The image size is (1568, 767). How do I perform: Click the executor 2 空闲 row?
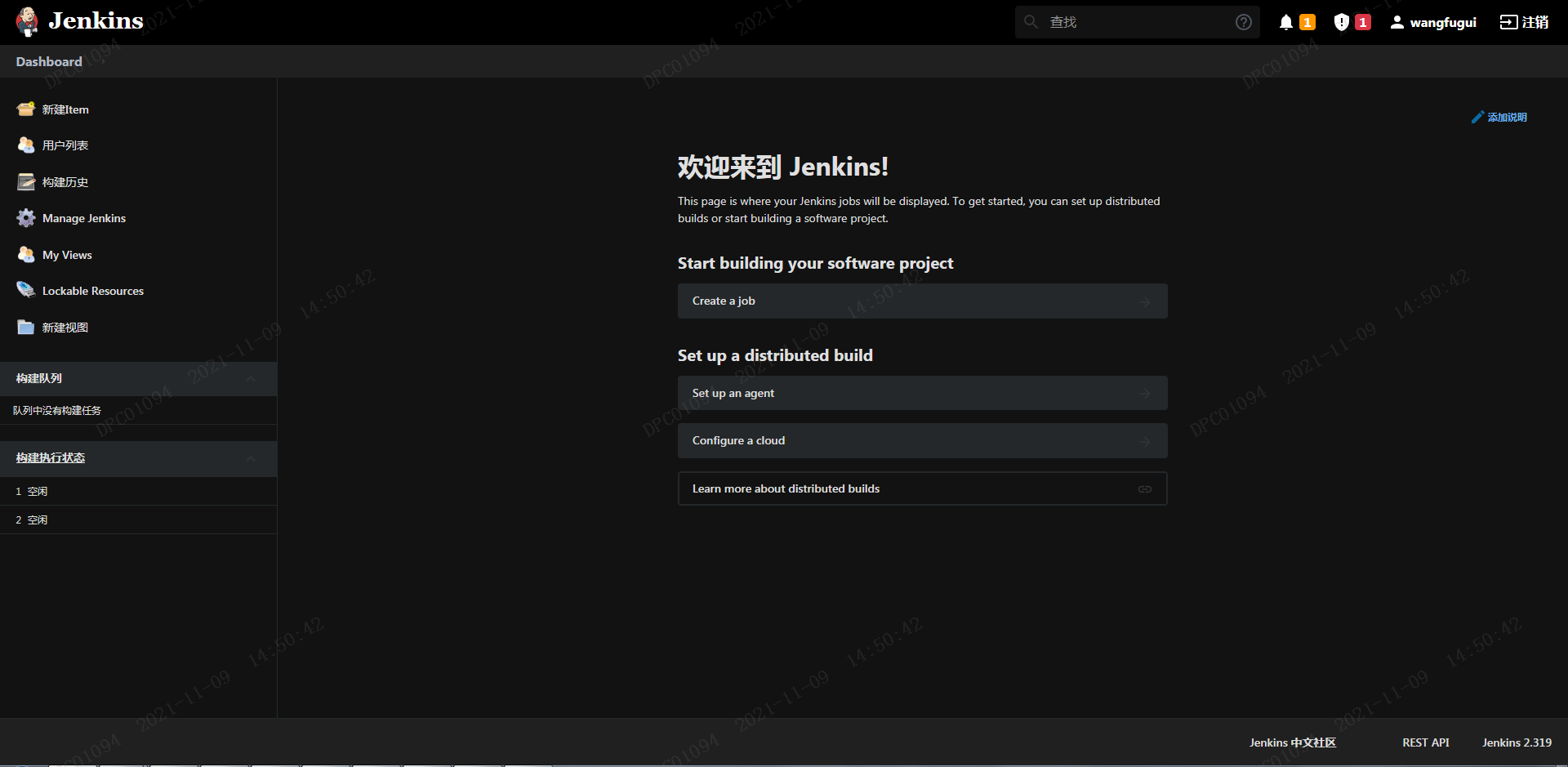[138, 520]
